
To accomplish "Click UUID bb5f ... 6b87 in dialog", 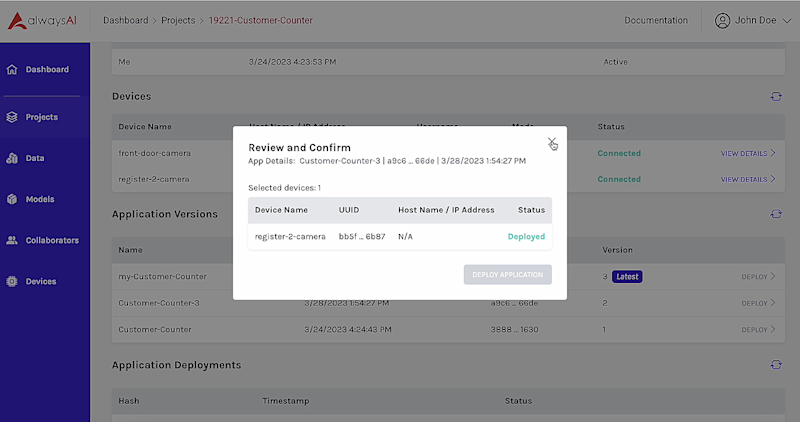I will coord(362,236).
